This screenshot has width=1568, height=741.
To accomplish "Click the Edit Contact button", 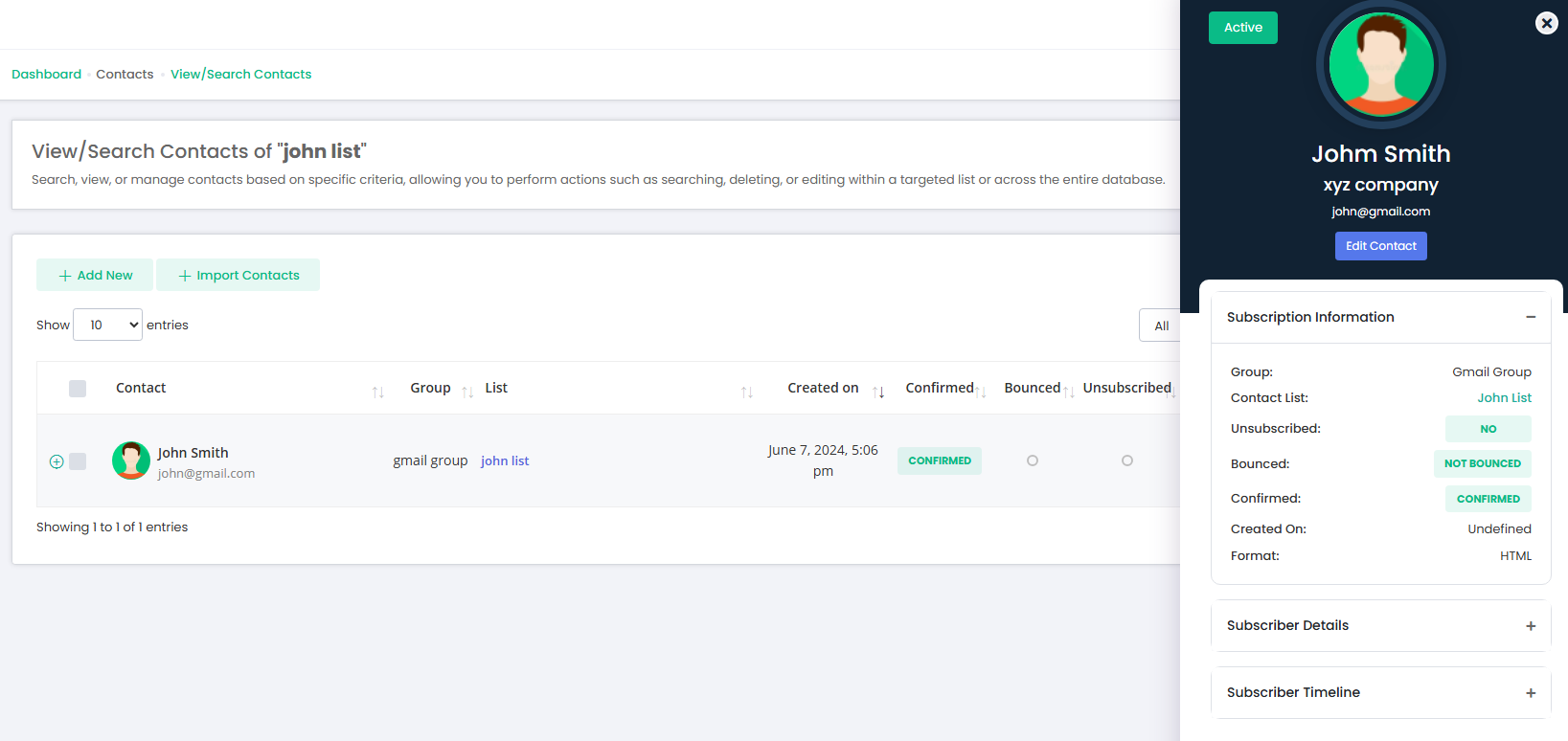I will pyautogui.click(x=1381, y=246).
